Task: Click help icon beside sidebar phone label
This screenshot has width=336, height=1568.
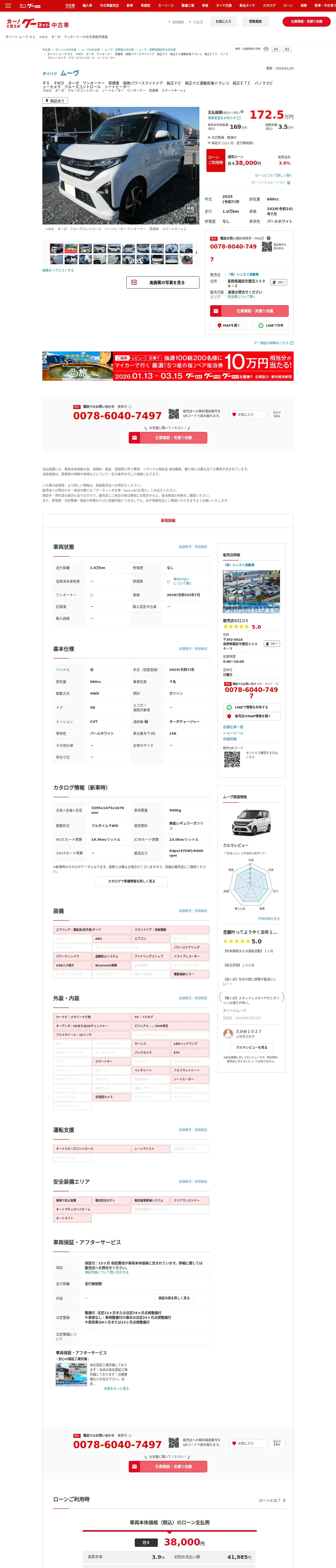Action: 268,239
